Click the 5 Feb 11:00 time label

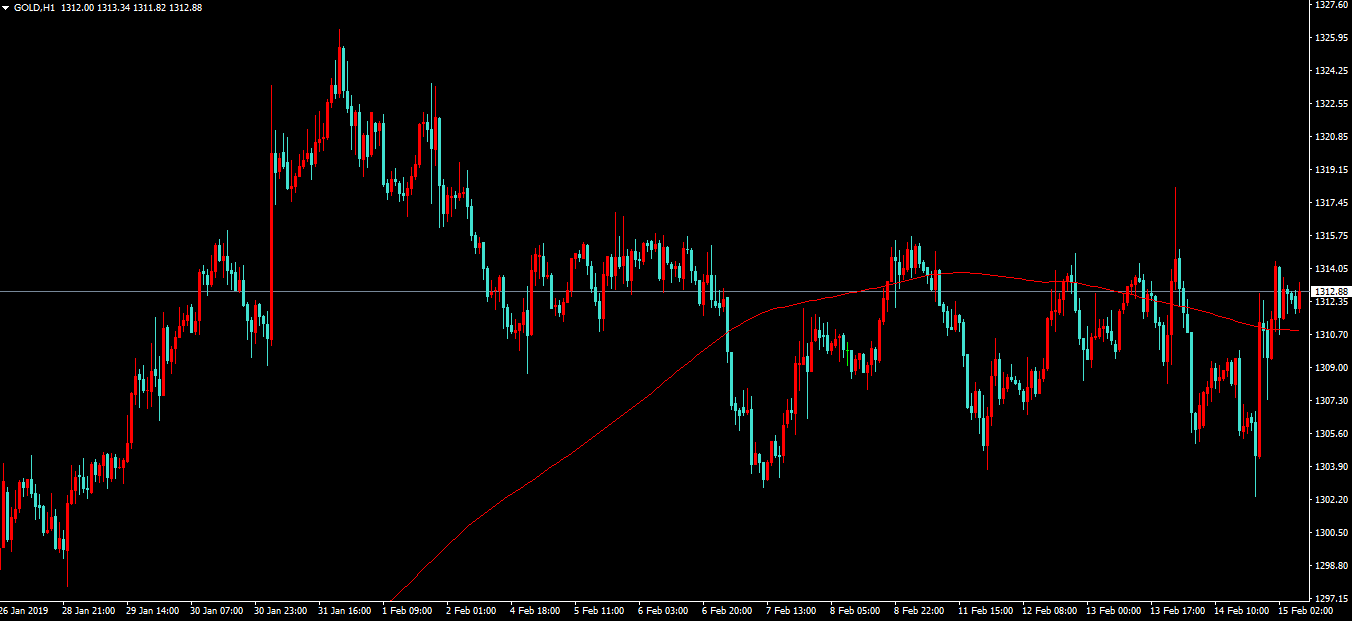click(x=599, y=610)
